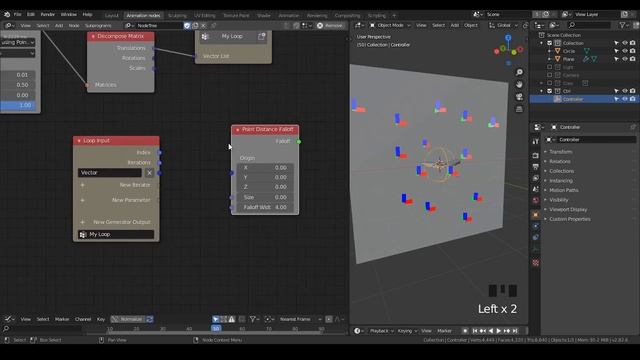Expand the Viewport Display panel
640x360 pixels.
tap(568, 209)
